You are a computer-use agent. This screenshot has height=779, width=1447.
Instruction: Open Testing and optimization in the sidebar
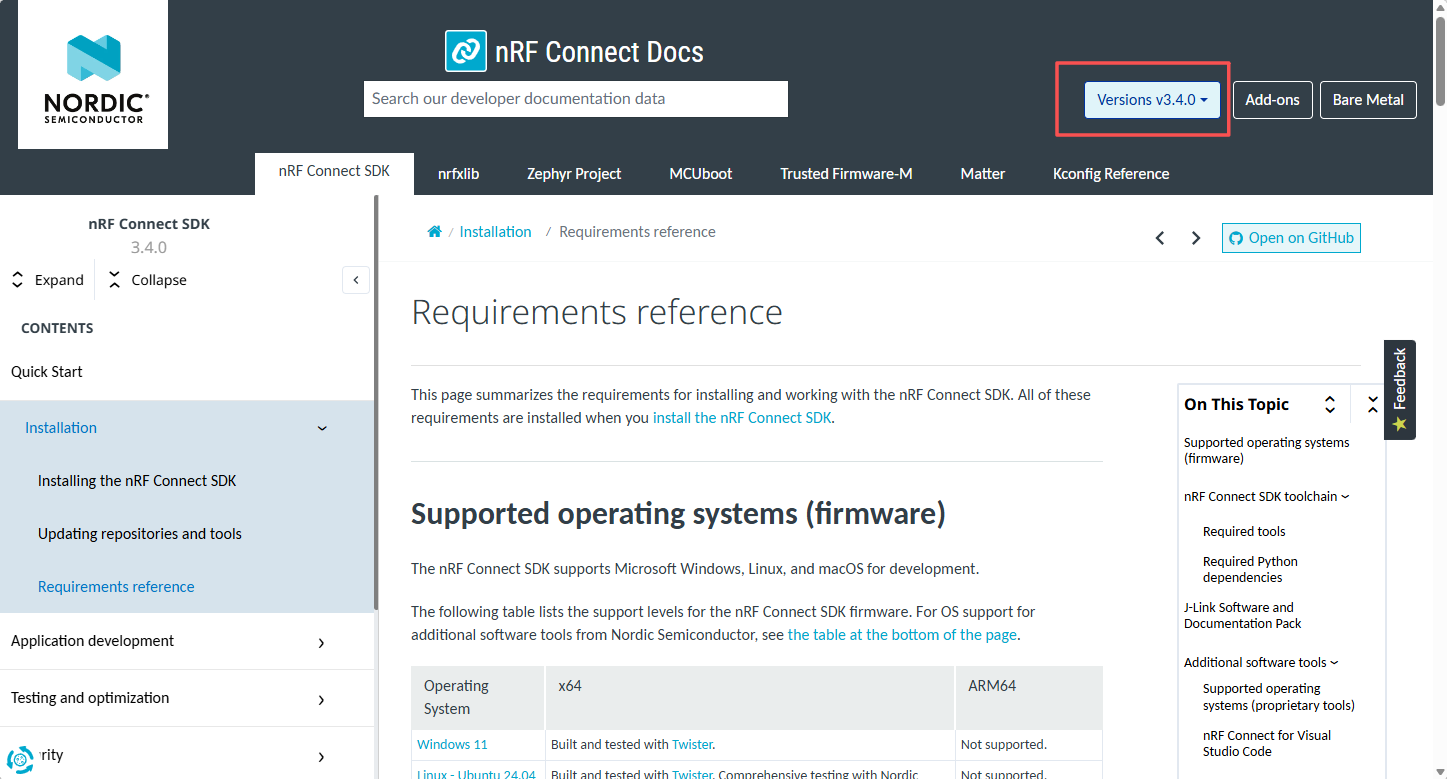tap(90, 698)
